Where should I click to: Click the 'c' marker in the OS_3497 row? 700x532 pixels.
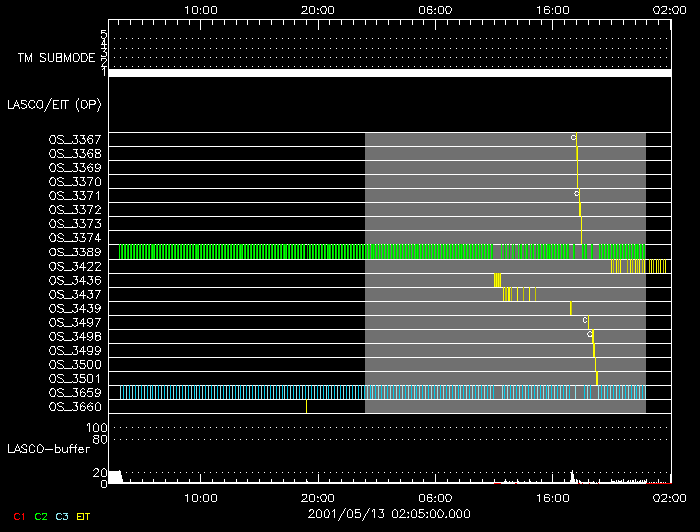585,320
